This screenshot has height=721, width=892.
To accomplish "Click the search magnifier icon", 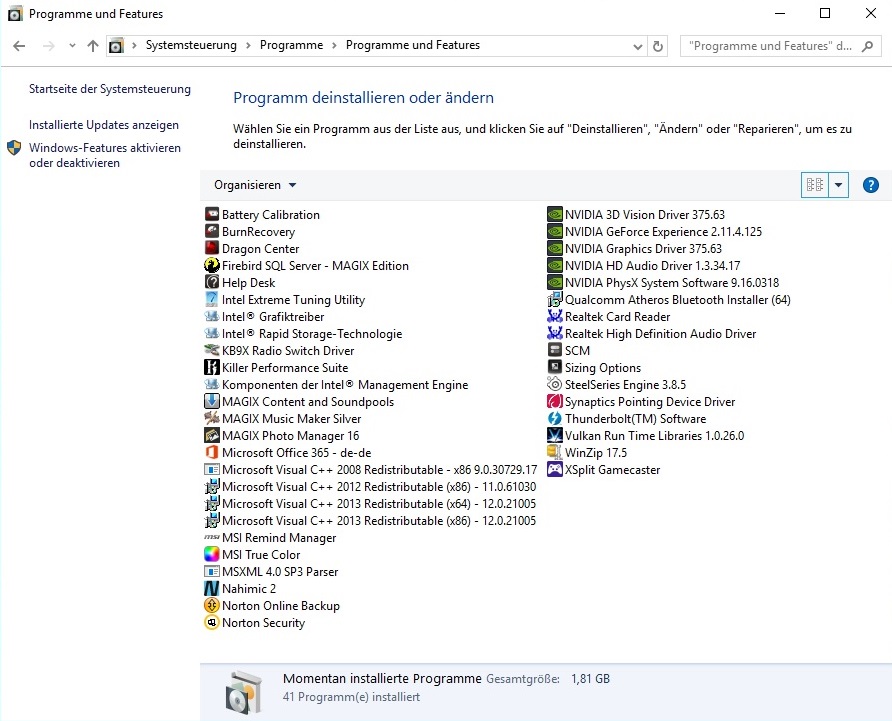I will (x=868, y=46).
